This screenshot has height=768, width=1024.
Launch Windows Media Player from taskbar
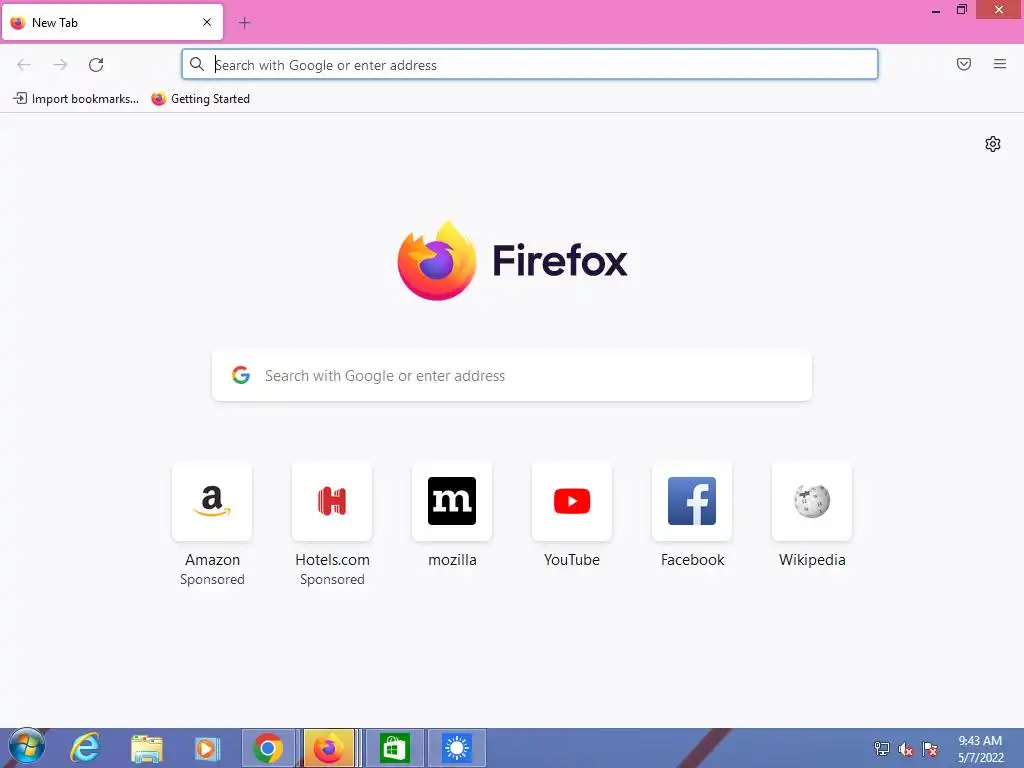(x=207, y=748)
